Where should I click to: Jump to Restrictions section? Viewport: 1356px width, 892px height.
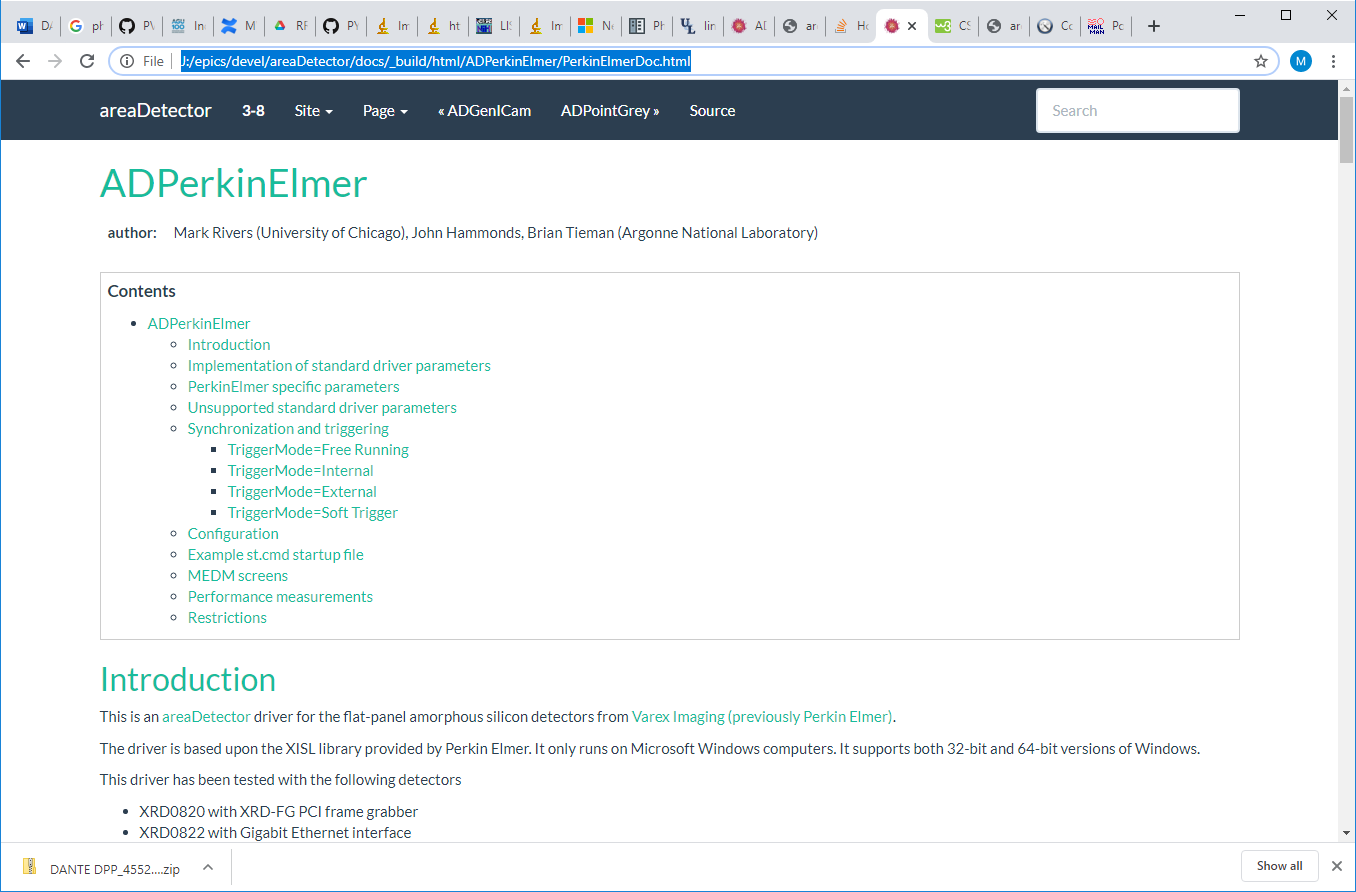pos(227,618)
